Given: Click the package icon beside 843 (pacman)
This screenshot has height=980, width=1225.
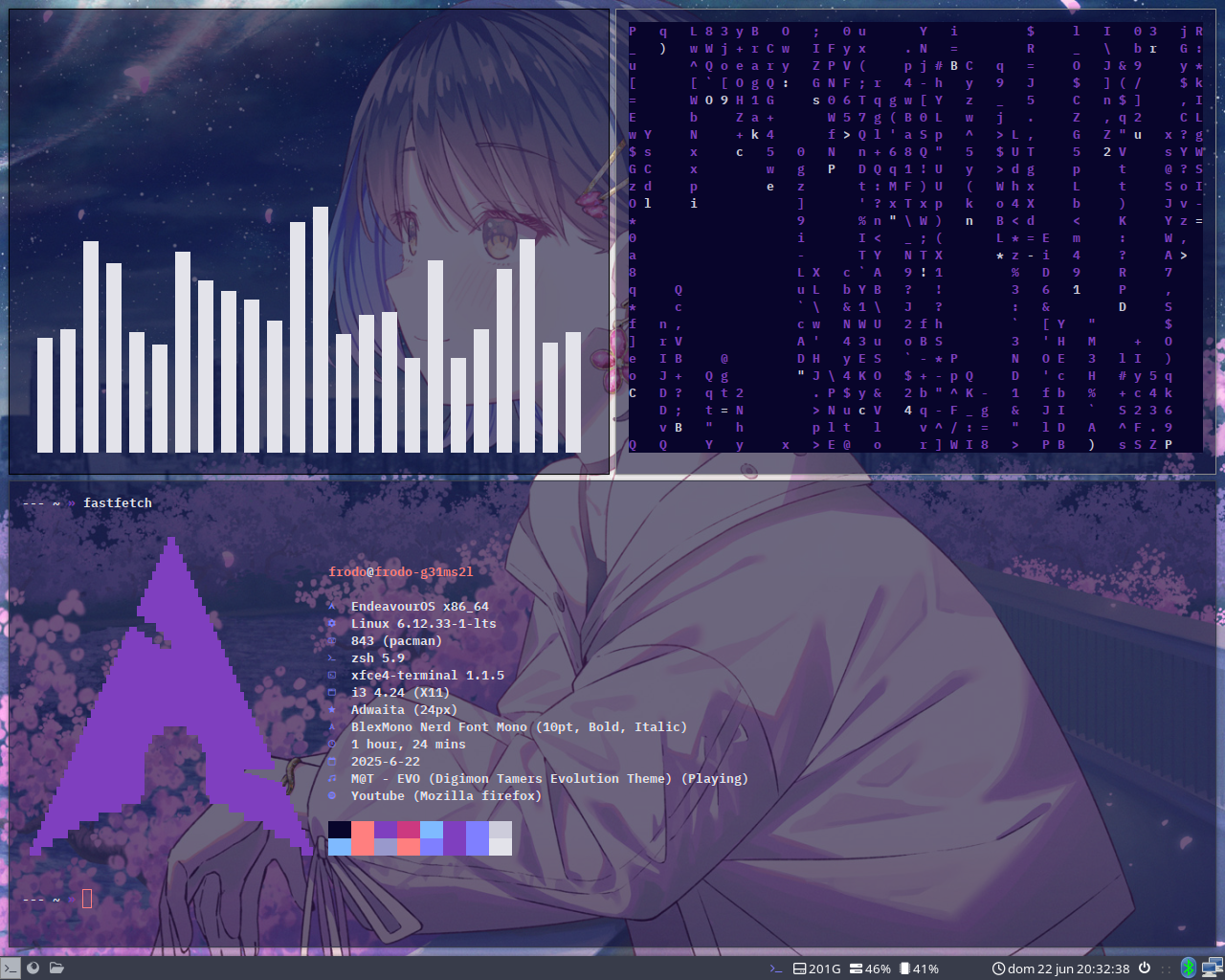Looking at the screenshot, I should 332,641.
